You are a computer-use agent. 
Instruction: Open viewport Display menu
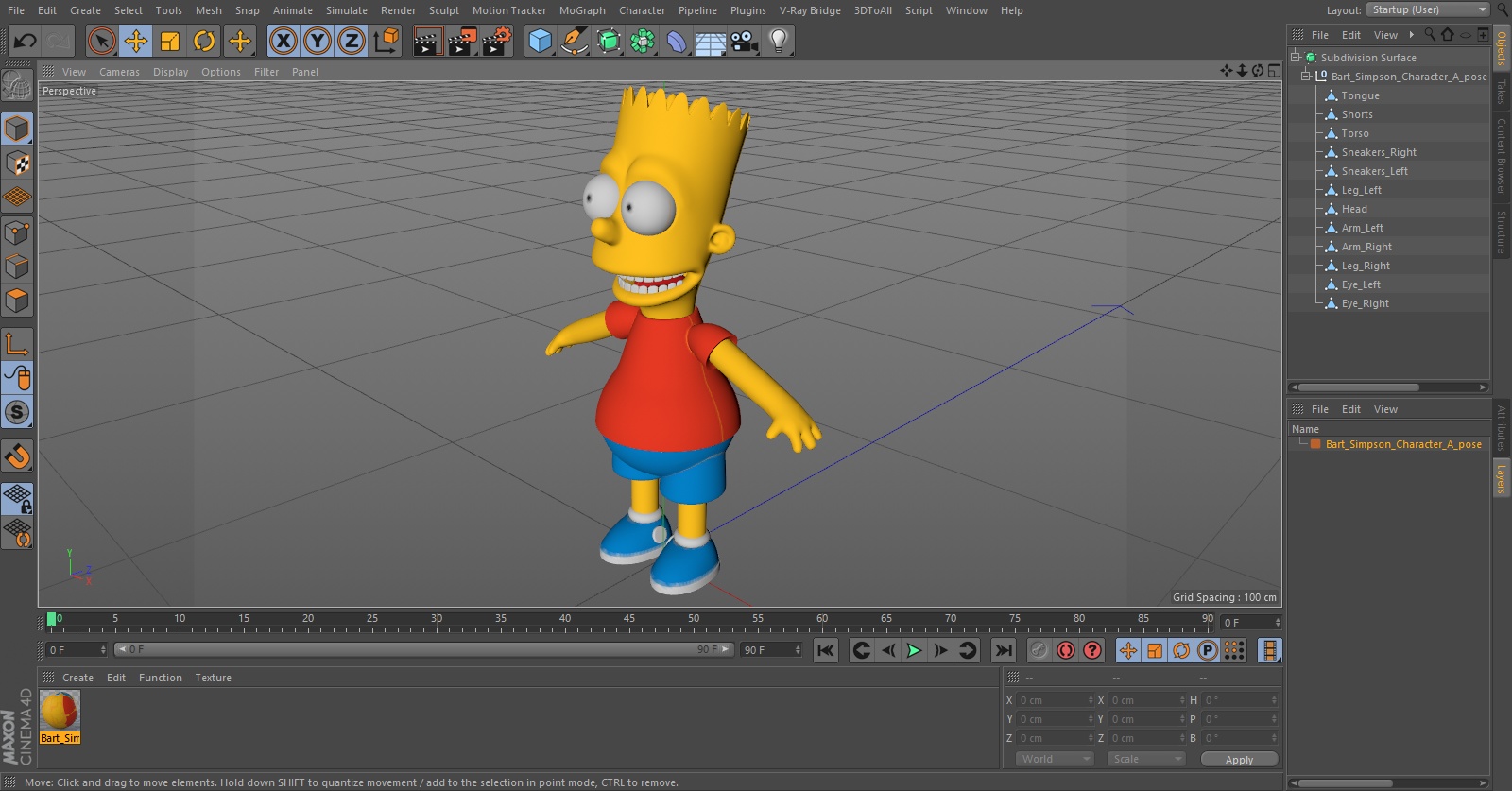point(170,72)
